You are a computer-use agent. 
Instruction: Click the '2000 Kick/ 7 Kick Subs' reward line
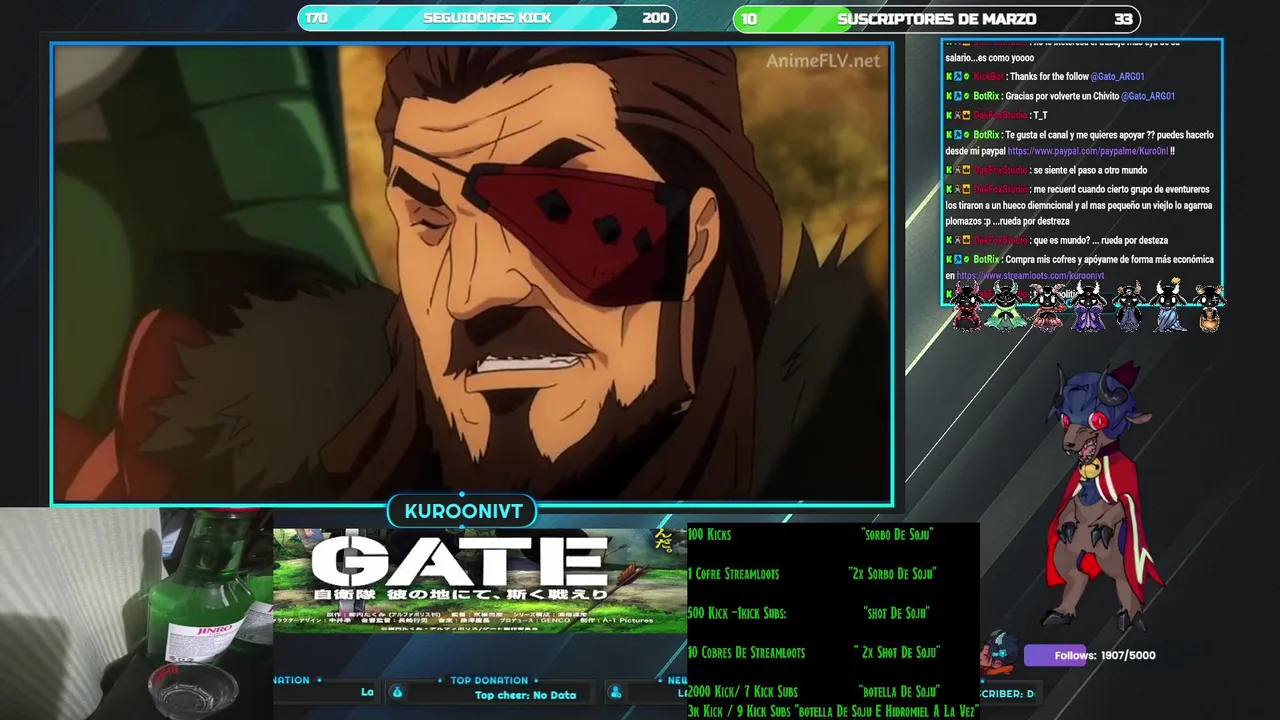coord(742,691)
